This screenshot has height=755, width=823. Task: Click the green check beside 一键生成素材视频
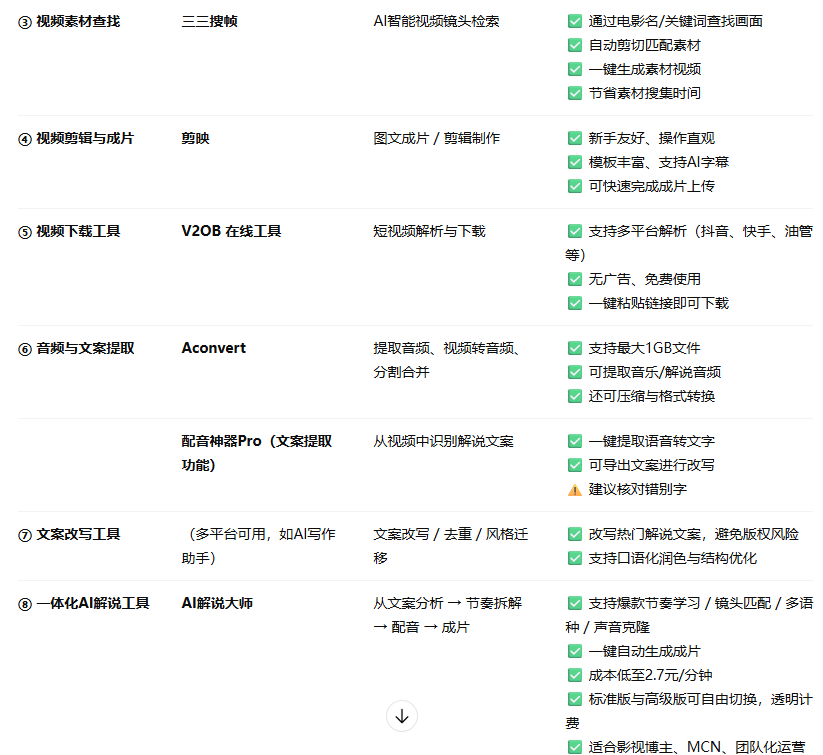pyautogui.click(x=575, y=69)
